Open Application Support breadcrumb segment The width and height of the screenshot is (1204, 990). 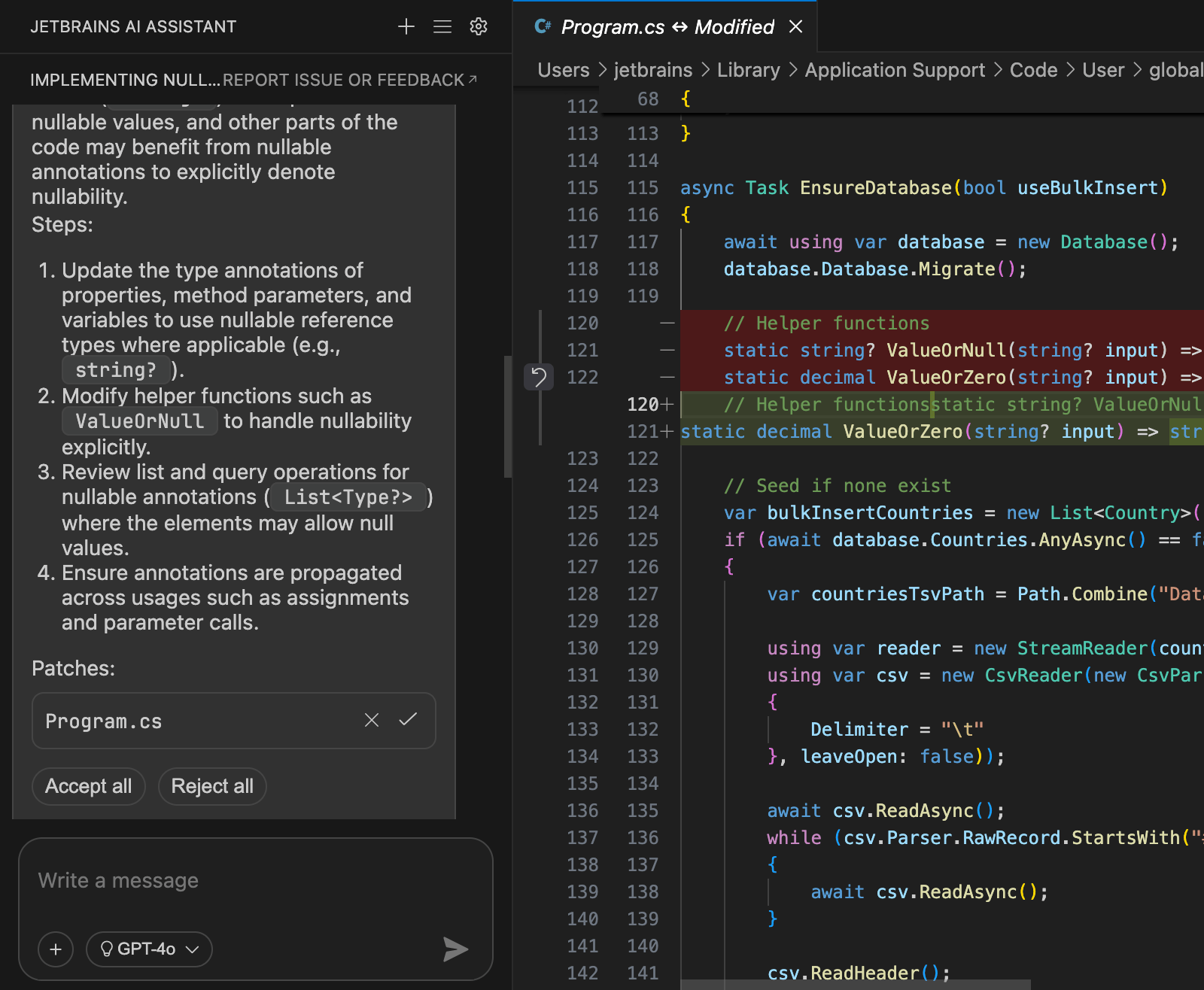point(894,70)
